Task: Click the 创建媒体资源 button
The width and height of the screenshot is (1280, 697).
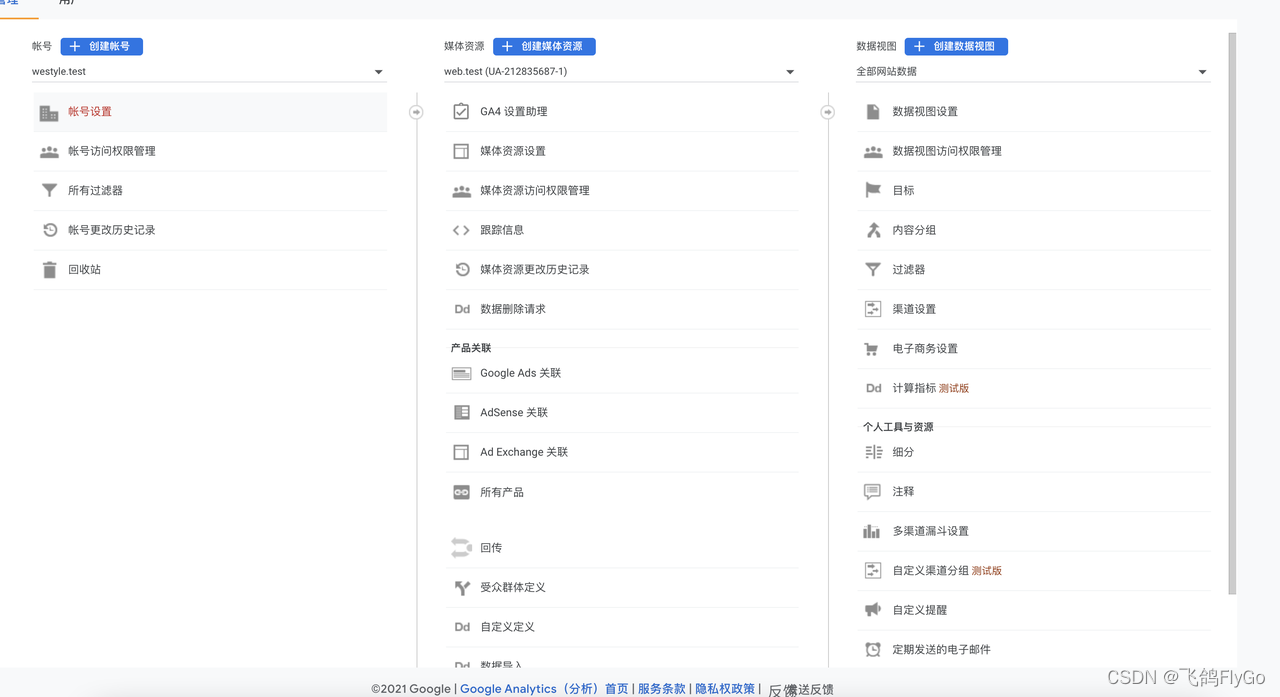Action: [544, 46]
